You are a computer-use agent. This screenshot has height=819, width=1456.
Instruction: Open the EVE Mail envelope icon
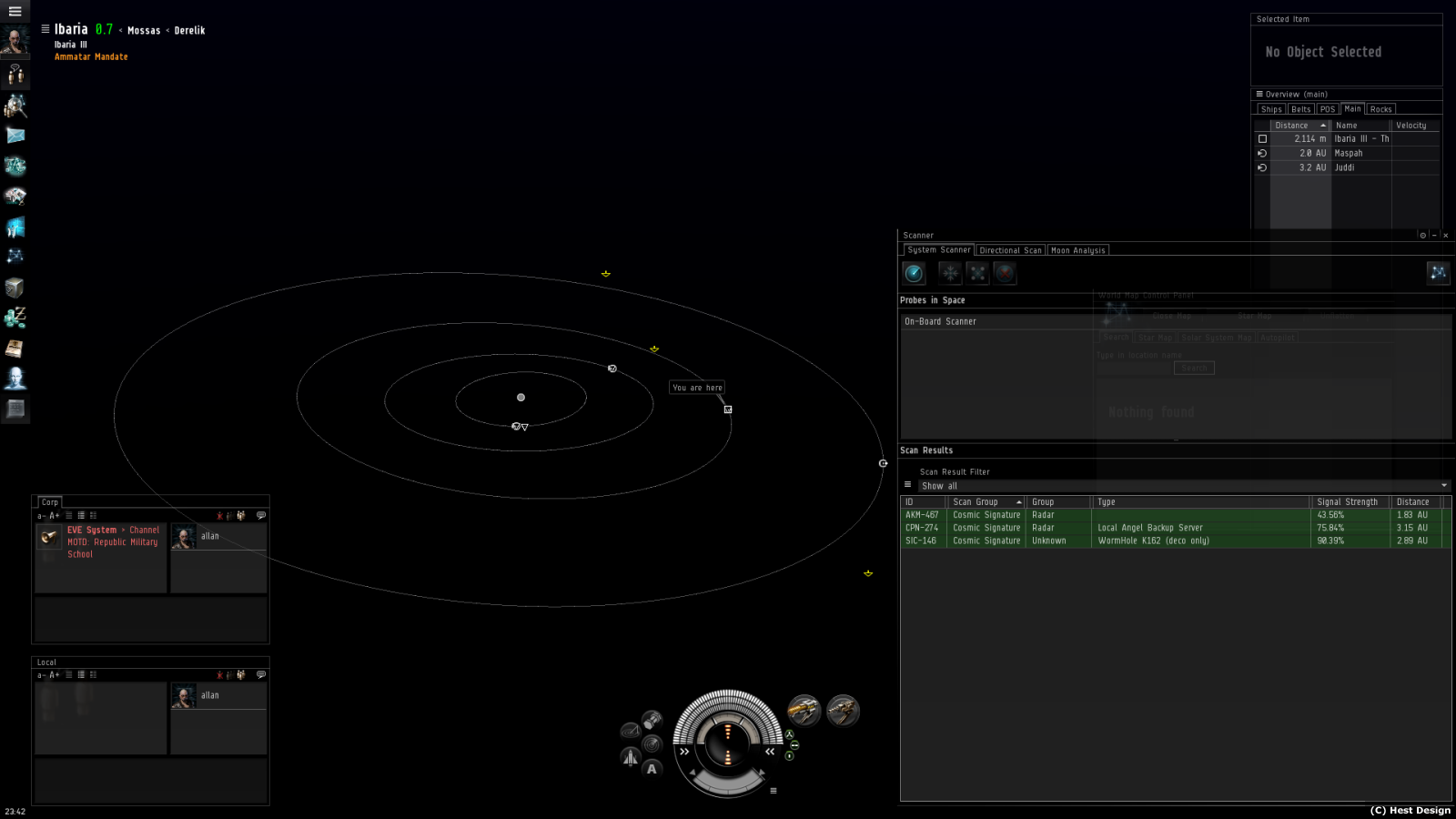pyautogui.click(x=15, y=136)
